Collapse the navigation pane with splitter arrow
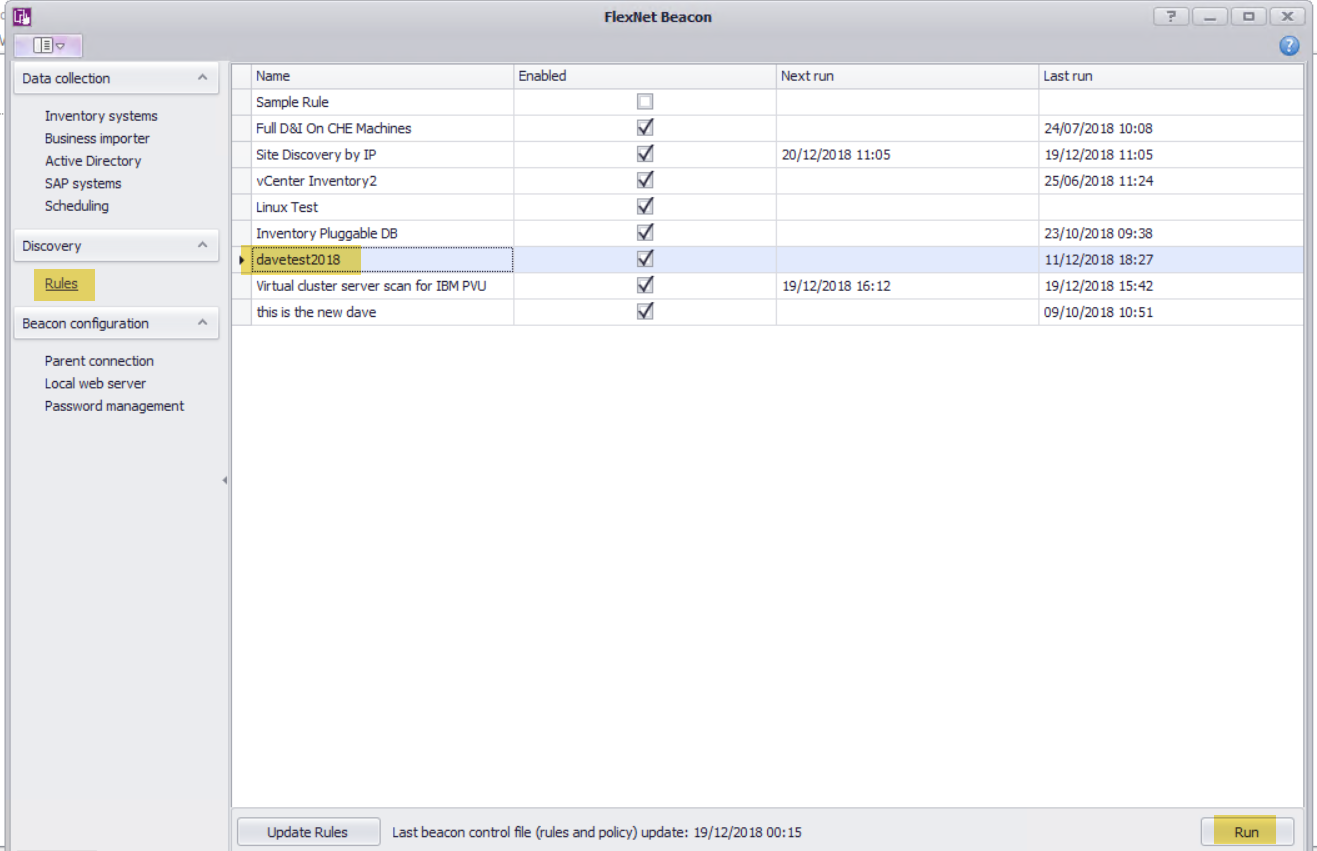The image size is (1317, 851). (224, 481)
